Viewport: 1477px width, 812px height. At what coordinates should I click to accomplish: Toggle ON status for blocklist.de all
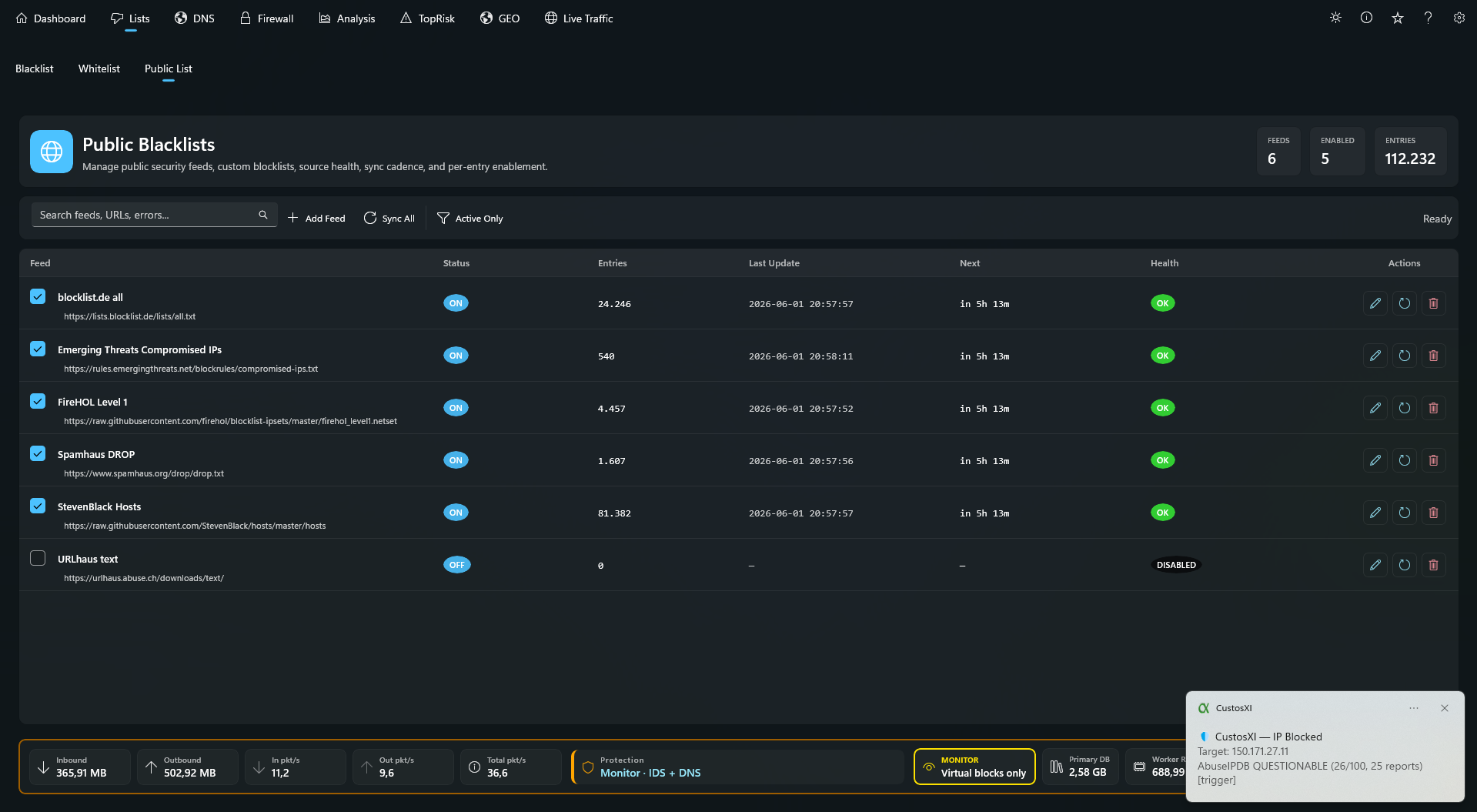[456, 303]
